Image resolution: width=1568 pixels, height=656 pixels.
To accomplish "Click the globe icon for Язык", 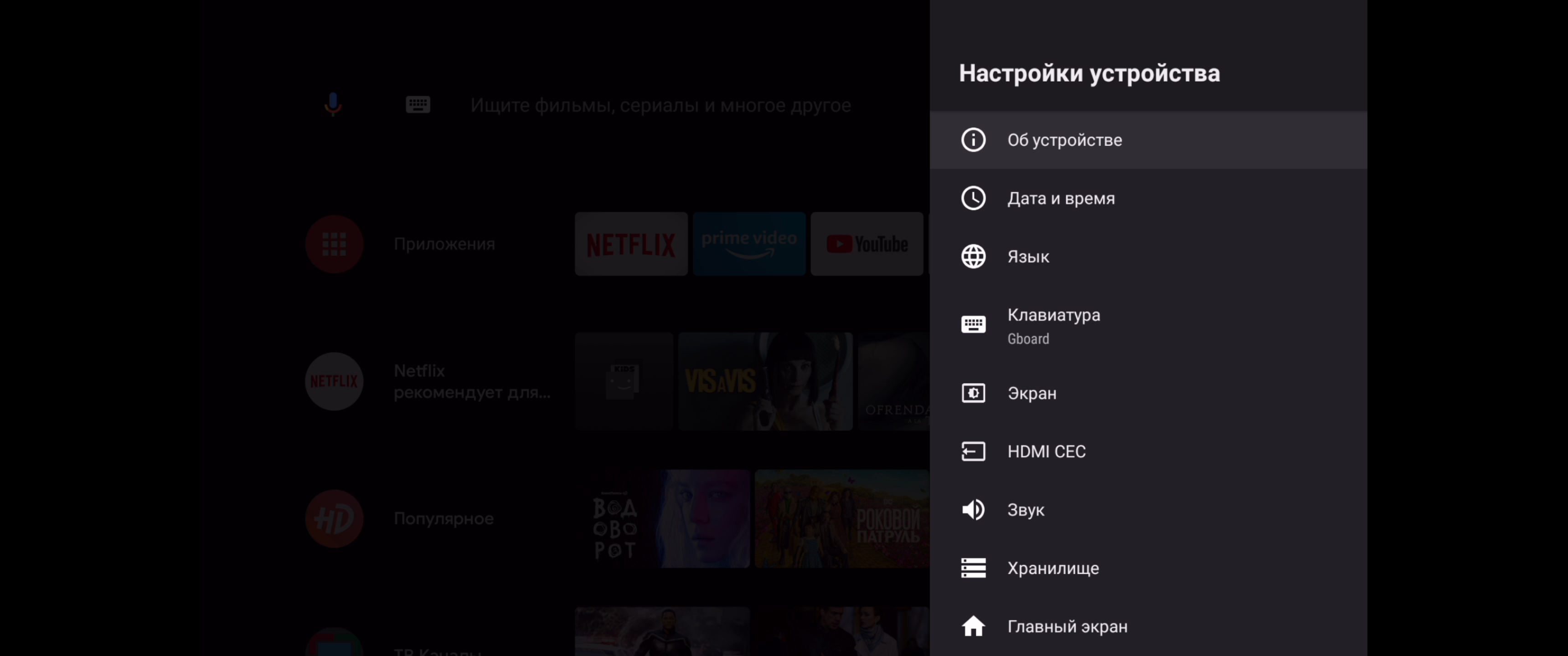I will click(x=973, y=256).
